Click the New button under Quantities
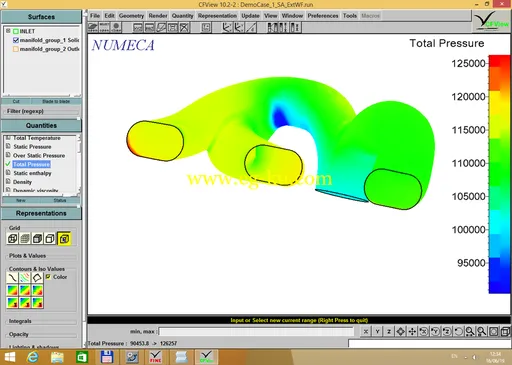The width and height of the screenshot is (512, 365). pyautogui.click(x=21, y=200)
